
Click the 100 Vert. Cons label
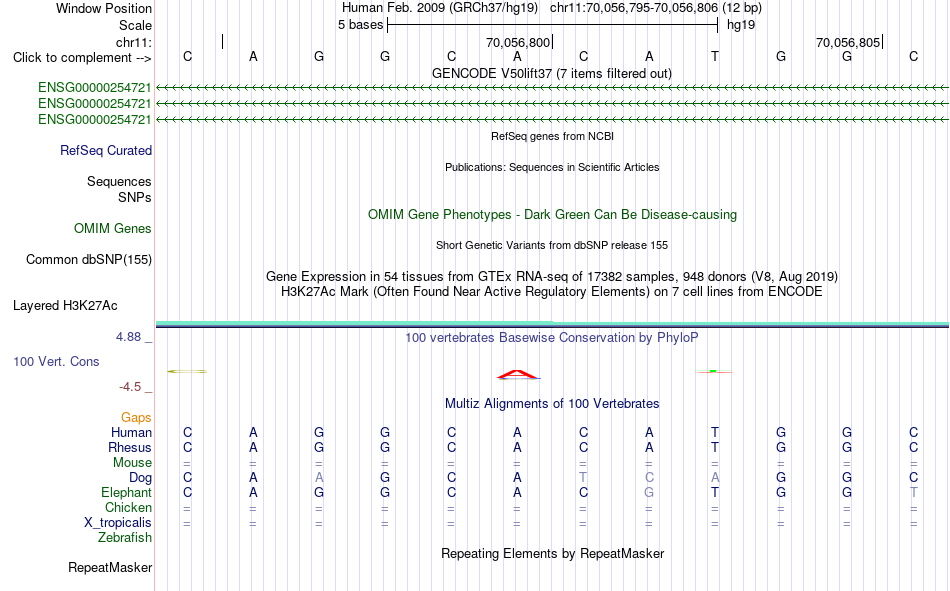tap(56, 361)
